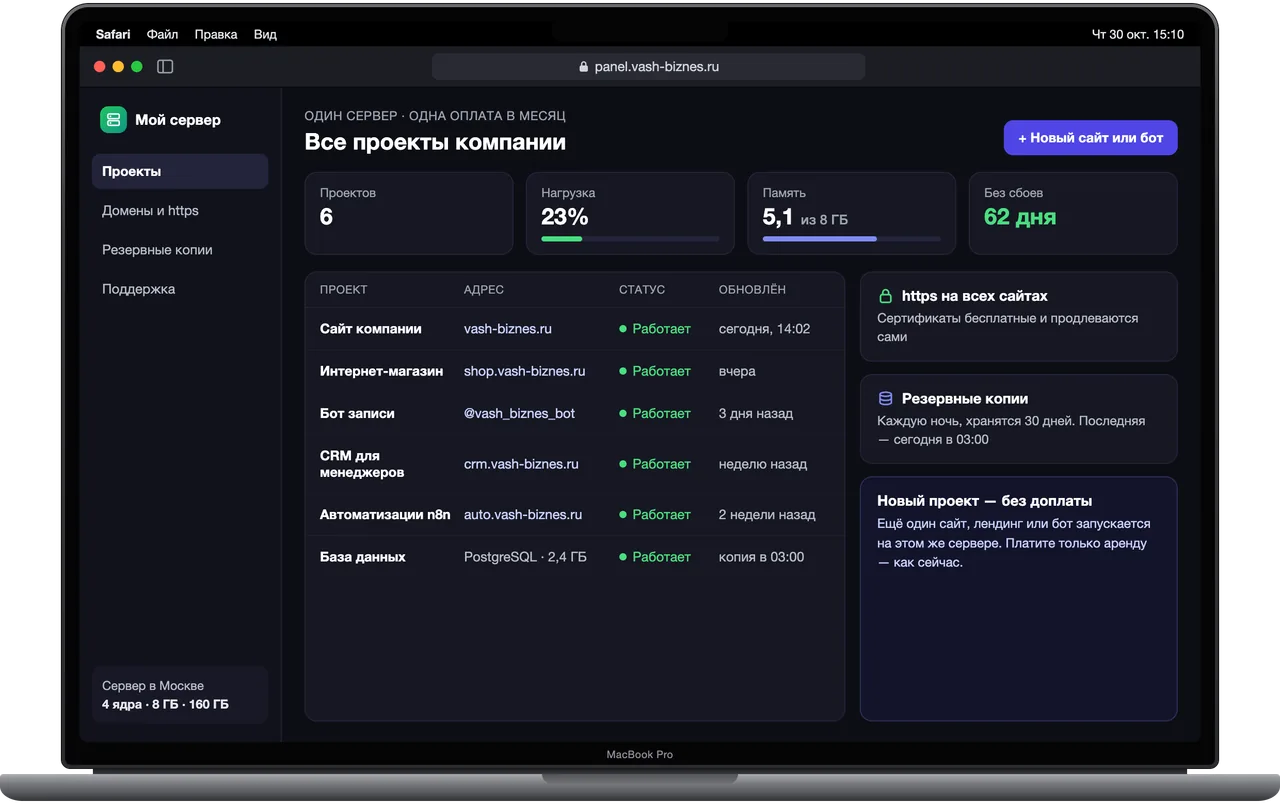Open the Safari menu in menu bar
The height and width of the screenshot is (805, 1280).
point(113,34)
